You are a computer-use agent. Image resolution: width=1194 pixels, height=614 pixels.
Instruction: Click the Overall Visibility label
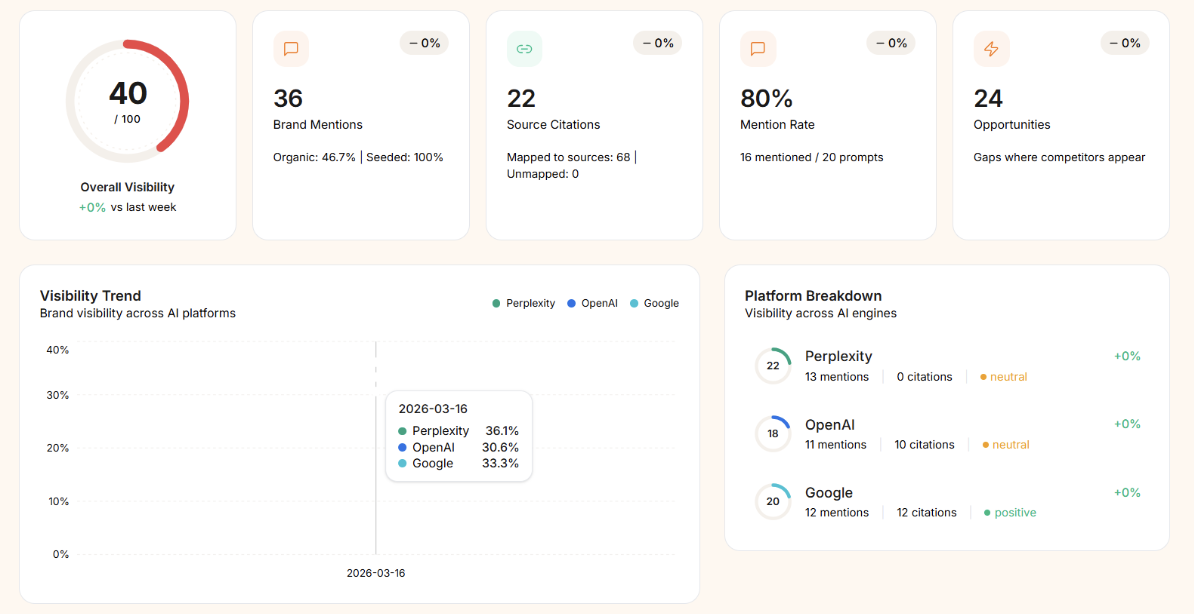[128, 187]
